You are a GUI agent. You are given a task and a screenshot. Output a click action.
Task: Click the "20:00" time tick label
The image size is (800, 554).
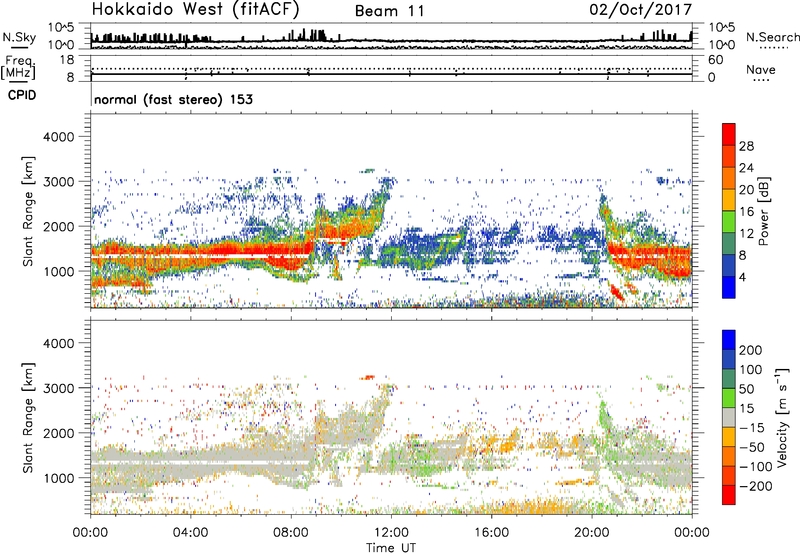[592, 533]
